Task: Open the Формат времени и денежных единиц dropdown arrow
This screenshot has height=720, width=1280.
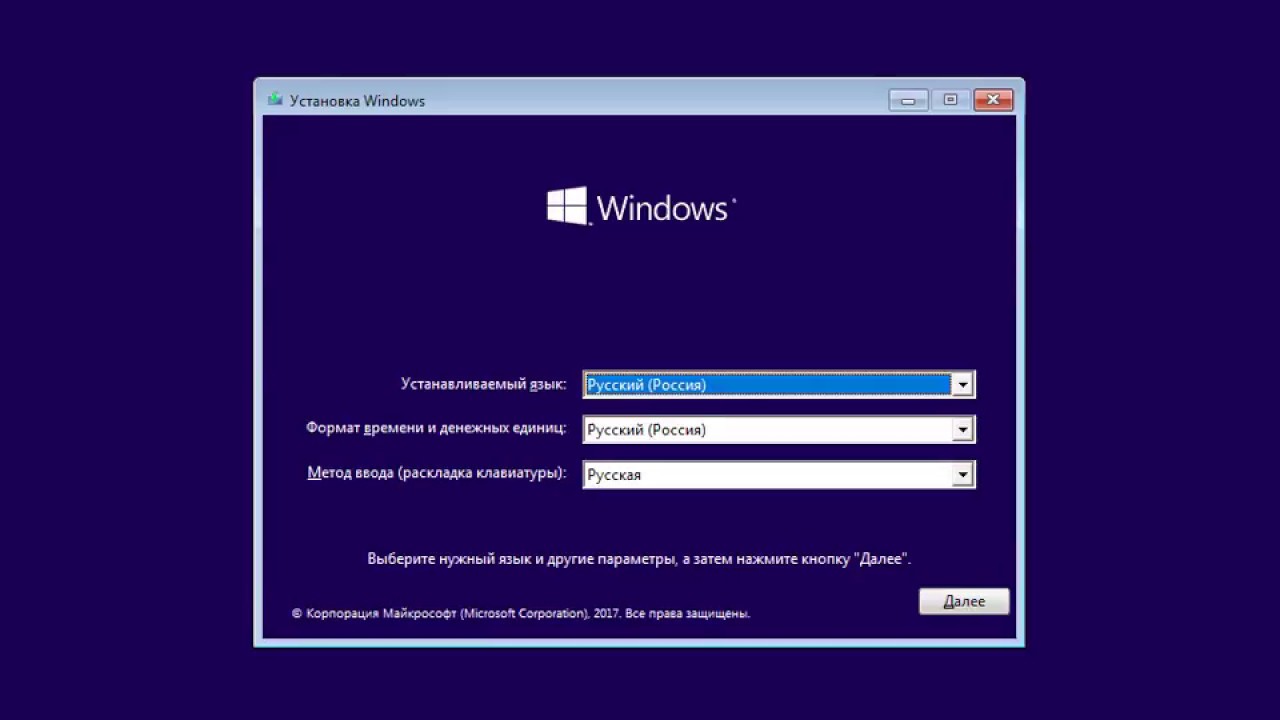Action: point(962,429)
